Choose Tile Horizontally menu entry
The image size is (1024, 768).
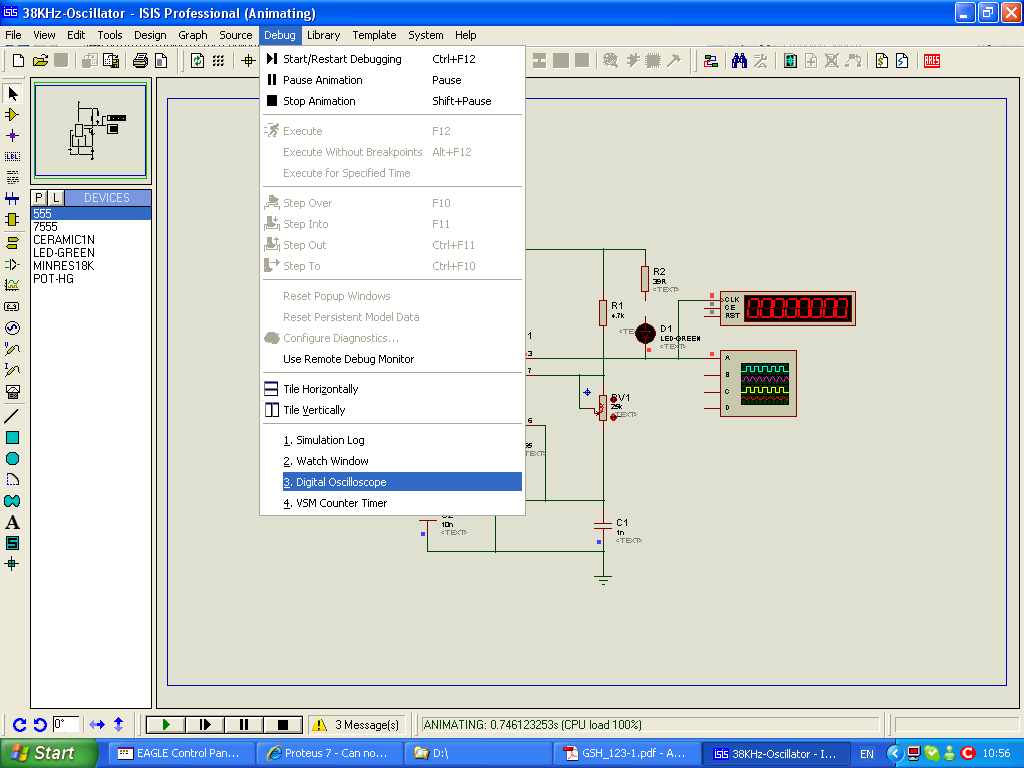[x=392, y=389]
